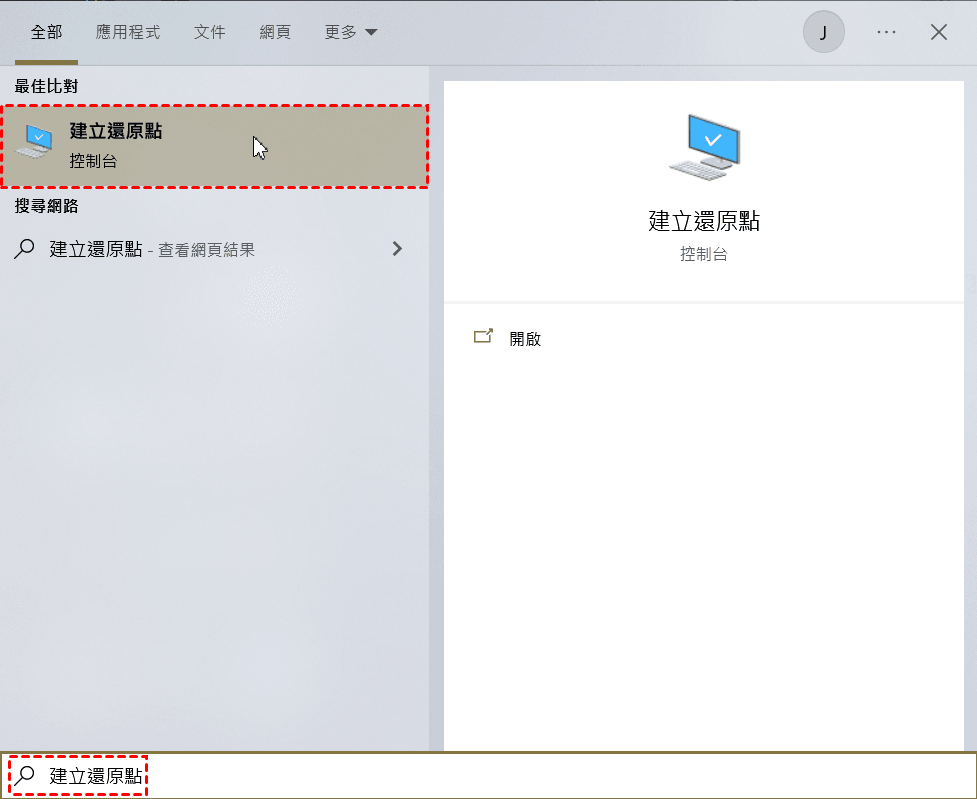Click the magnifier icon beside web search result
Viewport: 977px width, 799px height.
tap(24, 249)
